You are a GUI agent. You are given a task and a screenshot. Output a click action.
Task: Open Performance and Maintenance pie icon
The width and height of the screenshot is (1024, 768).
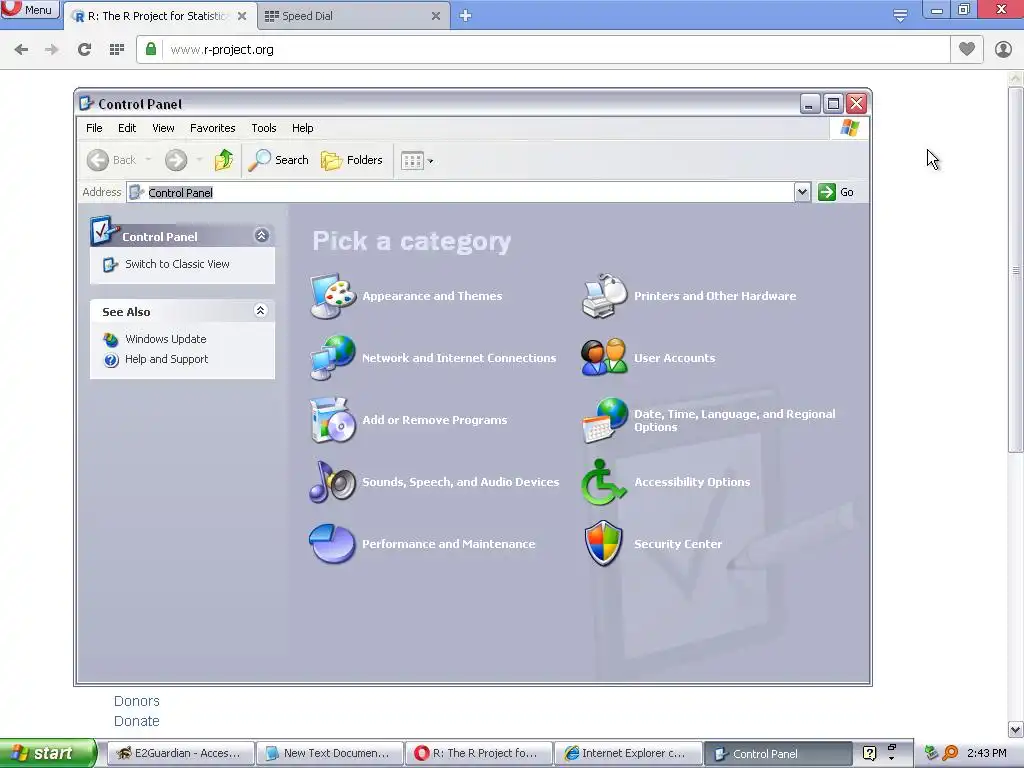tap(332, 543)
